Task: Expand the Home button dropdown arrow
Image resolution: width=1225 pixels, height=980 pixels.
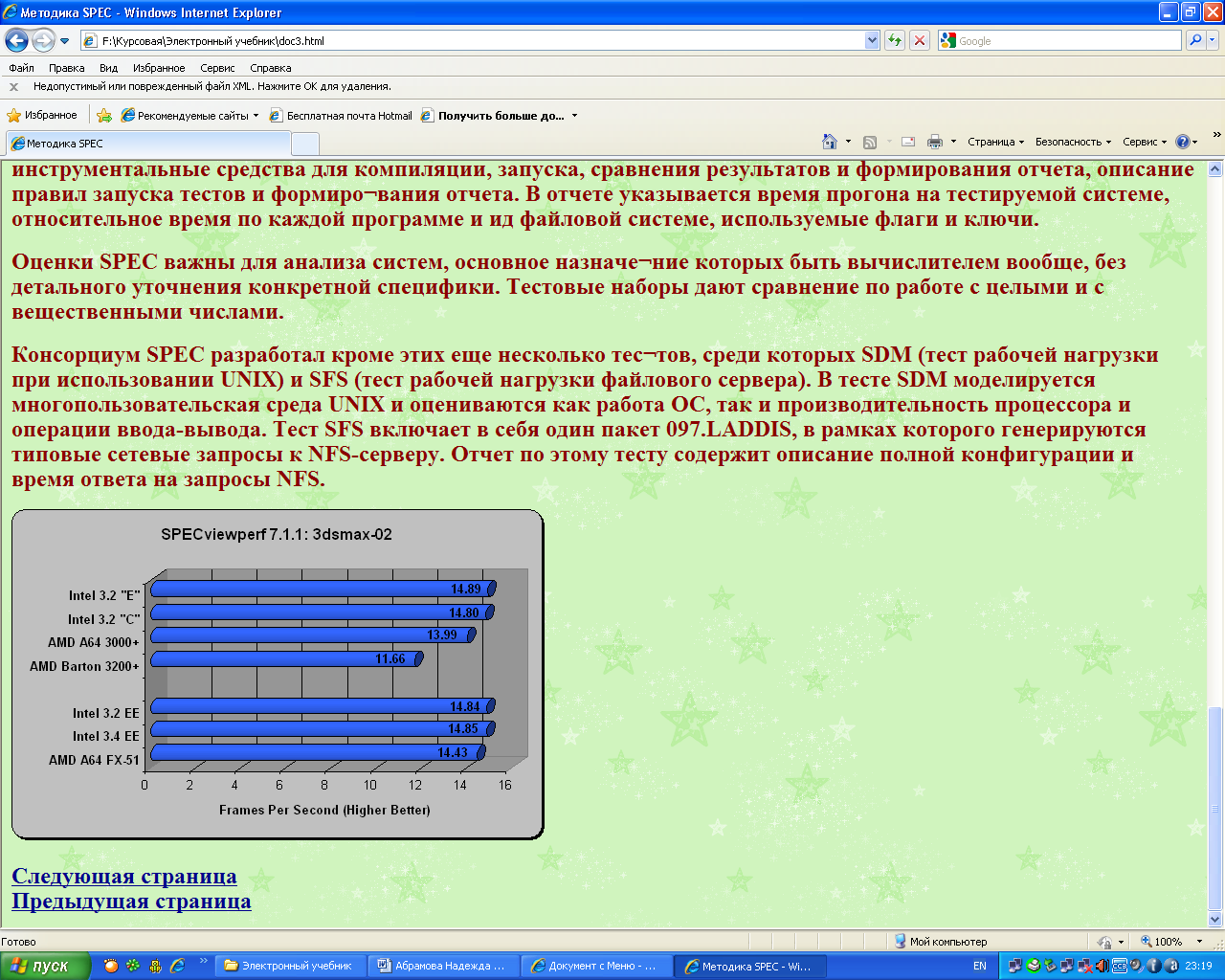Action: pyautogui.click(x=848, y=142)
